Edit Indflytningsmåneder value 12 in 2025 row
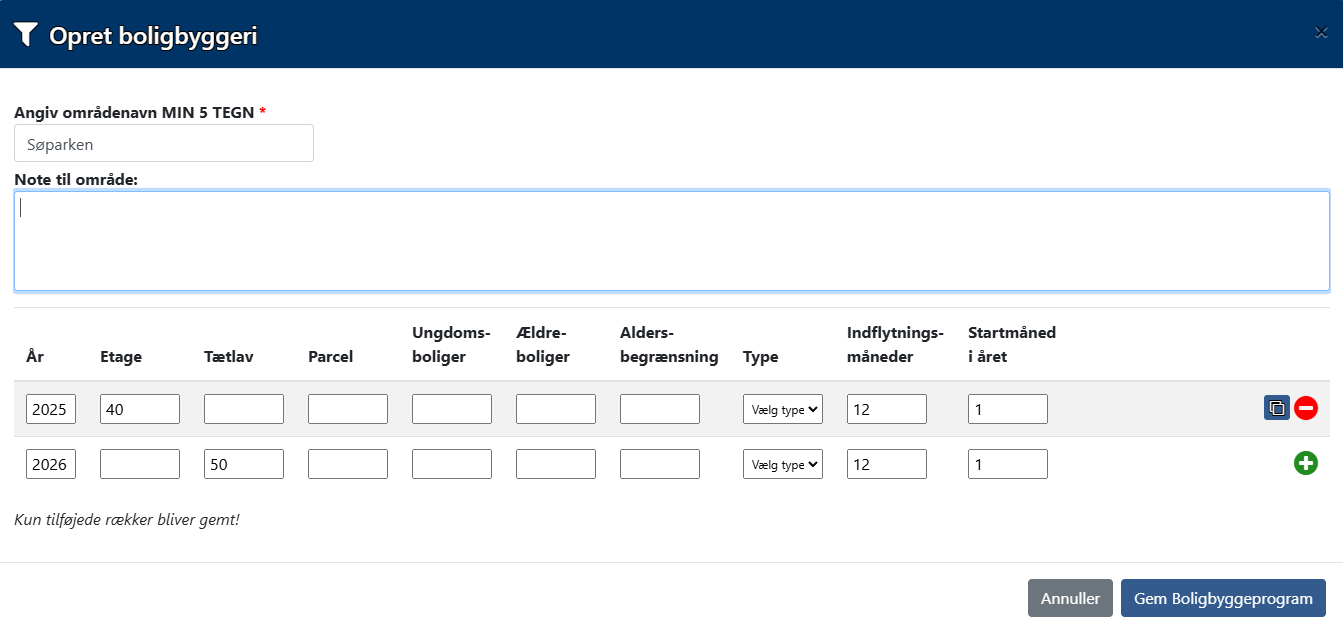1343x628 pixels. click(887, 409)
